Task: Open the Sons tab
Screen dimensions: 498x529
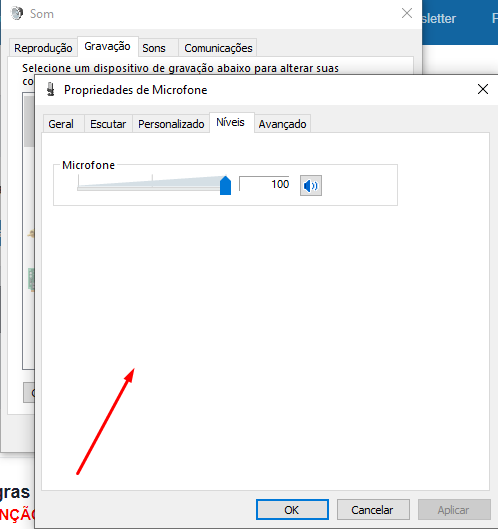Action: [154, 48]
